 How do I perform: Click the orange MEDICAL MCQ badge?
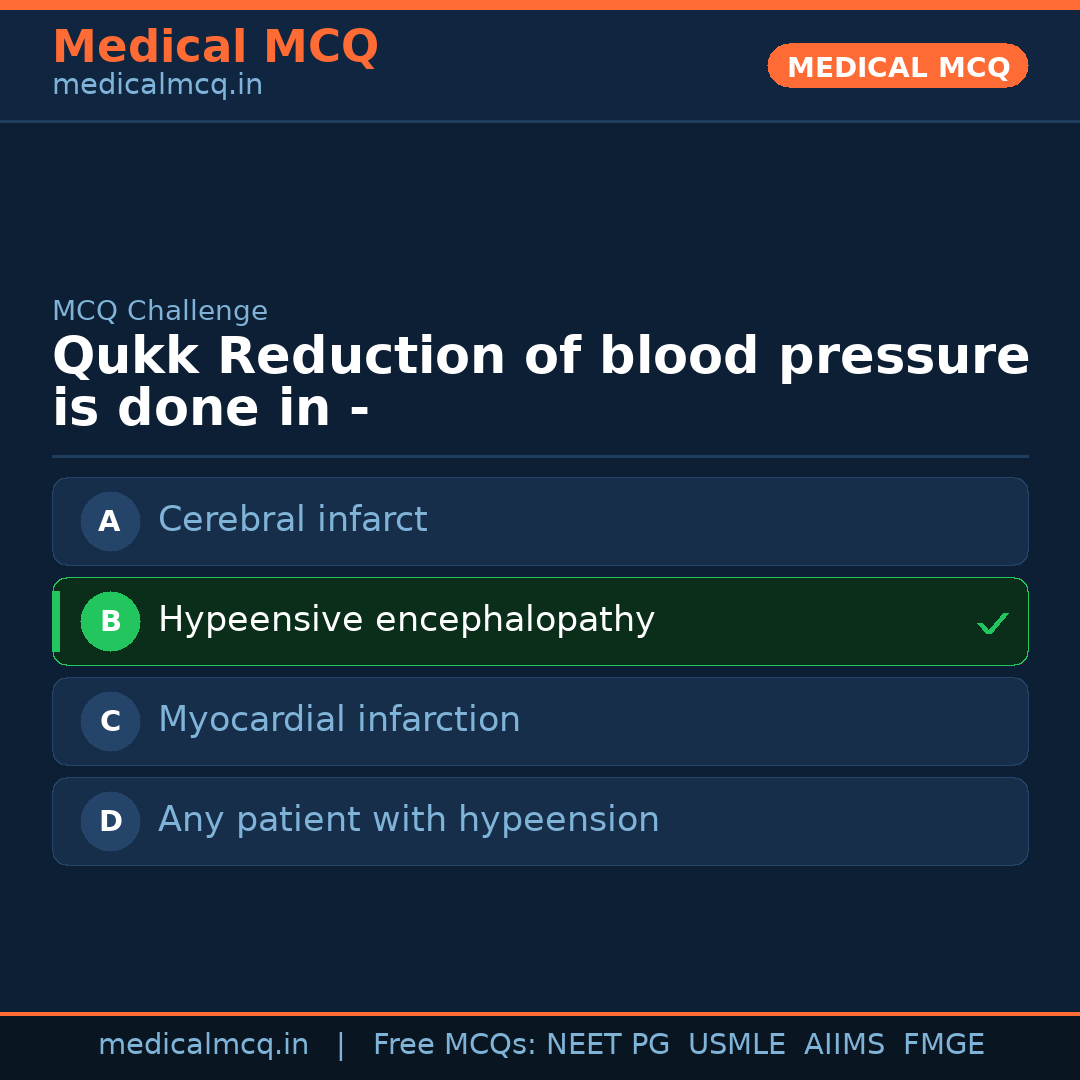click(897, 66)
